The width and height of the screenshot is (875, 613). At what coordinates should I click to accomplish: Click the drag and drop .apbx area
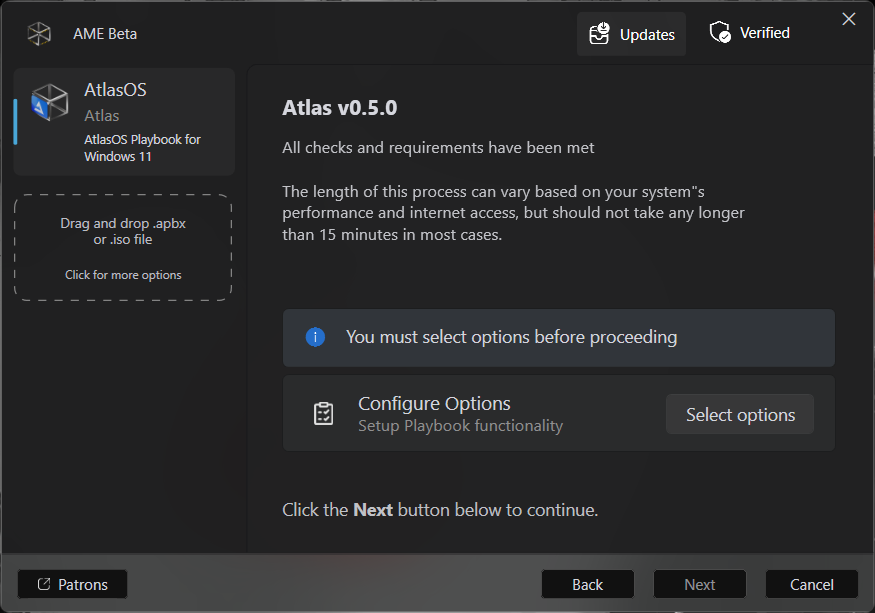123,232
